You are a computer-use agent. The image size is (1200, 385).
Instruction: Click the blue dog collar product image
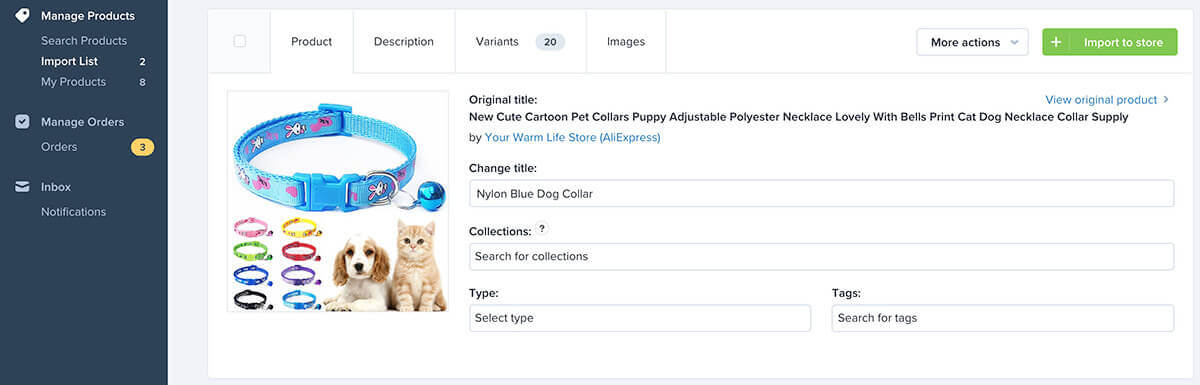pos(338,201)
